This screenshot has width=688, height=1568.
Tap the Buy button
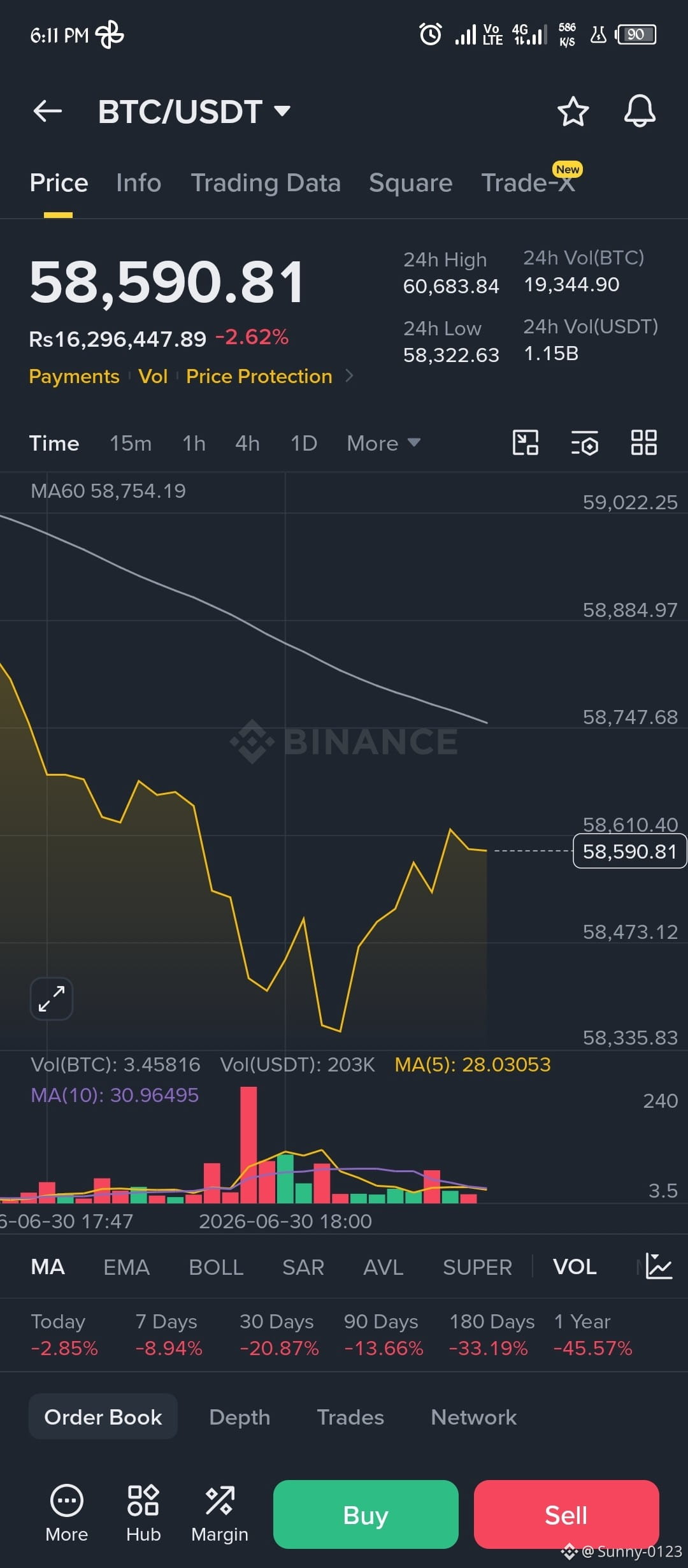(366, 1514)
